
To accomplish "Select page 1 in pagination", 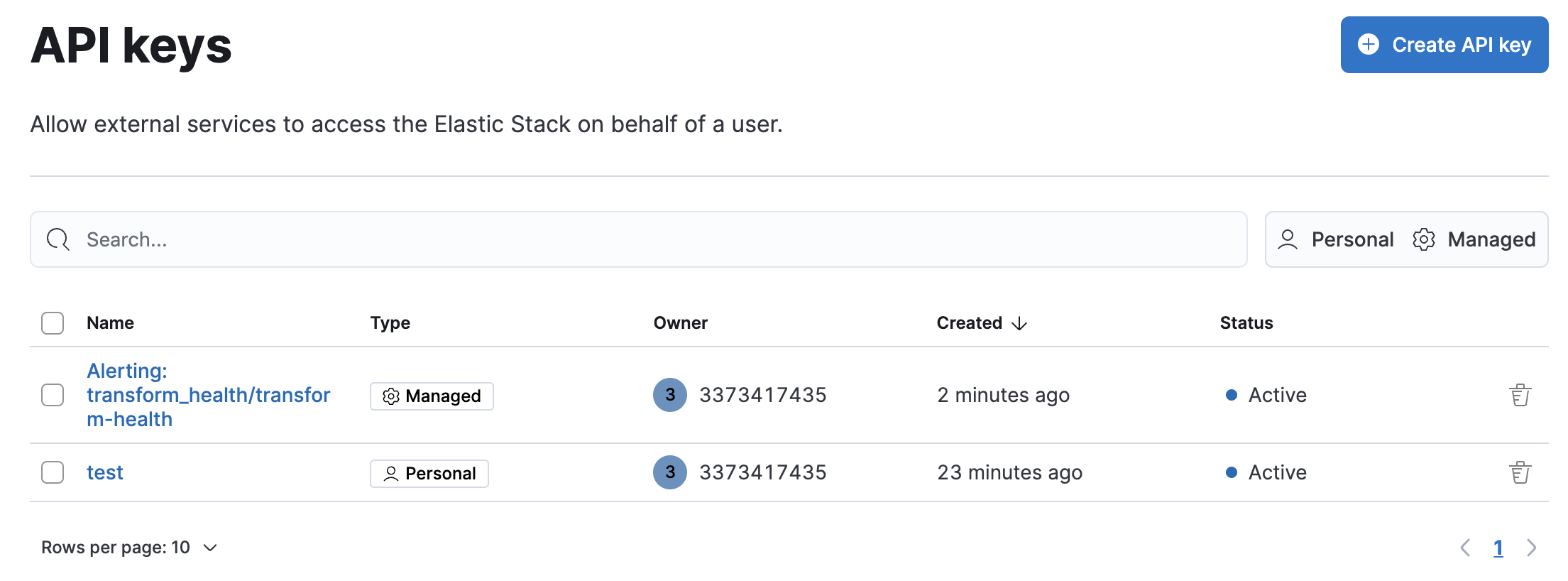I will pyautogui.click(x=1498, y=548).
